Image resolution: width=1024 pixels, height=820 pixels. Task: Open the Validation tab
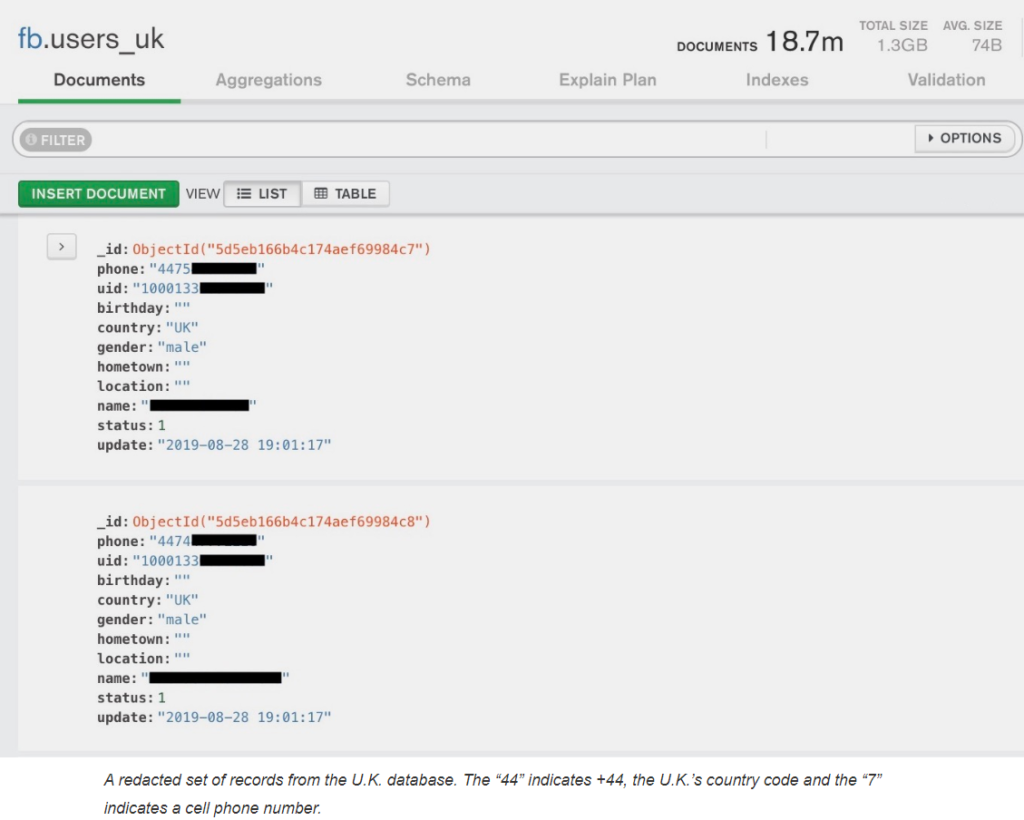coord(946,80)
